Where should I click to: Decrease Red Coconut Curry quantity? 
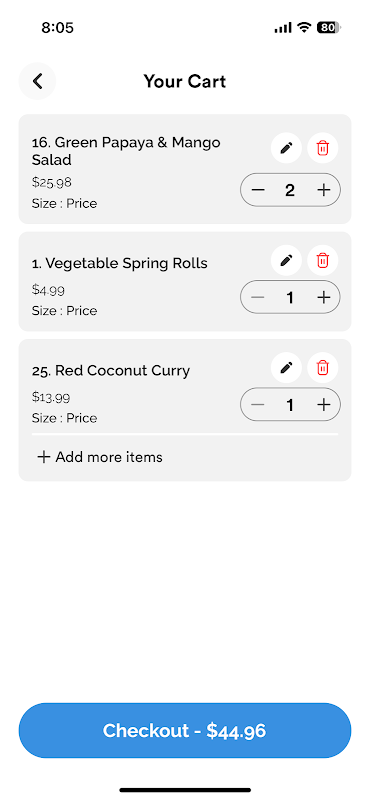(x=258, y=405)
